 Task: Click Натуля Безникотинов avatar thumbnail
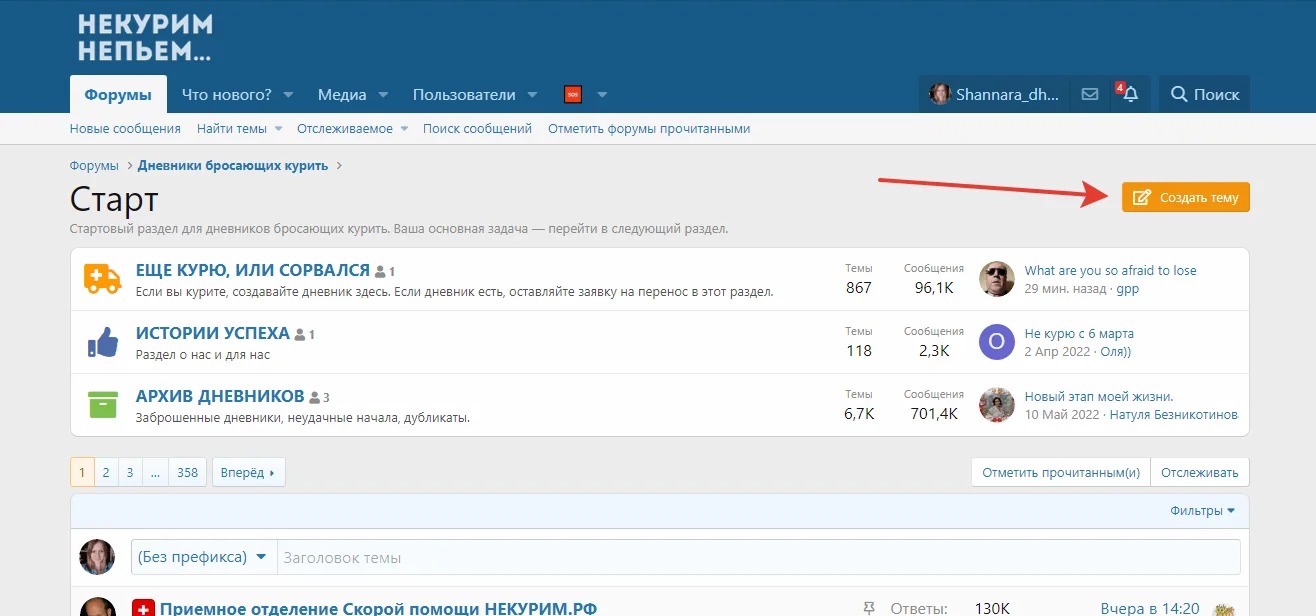(x=996, y=405)
